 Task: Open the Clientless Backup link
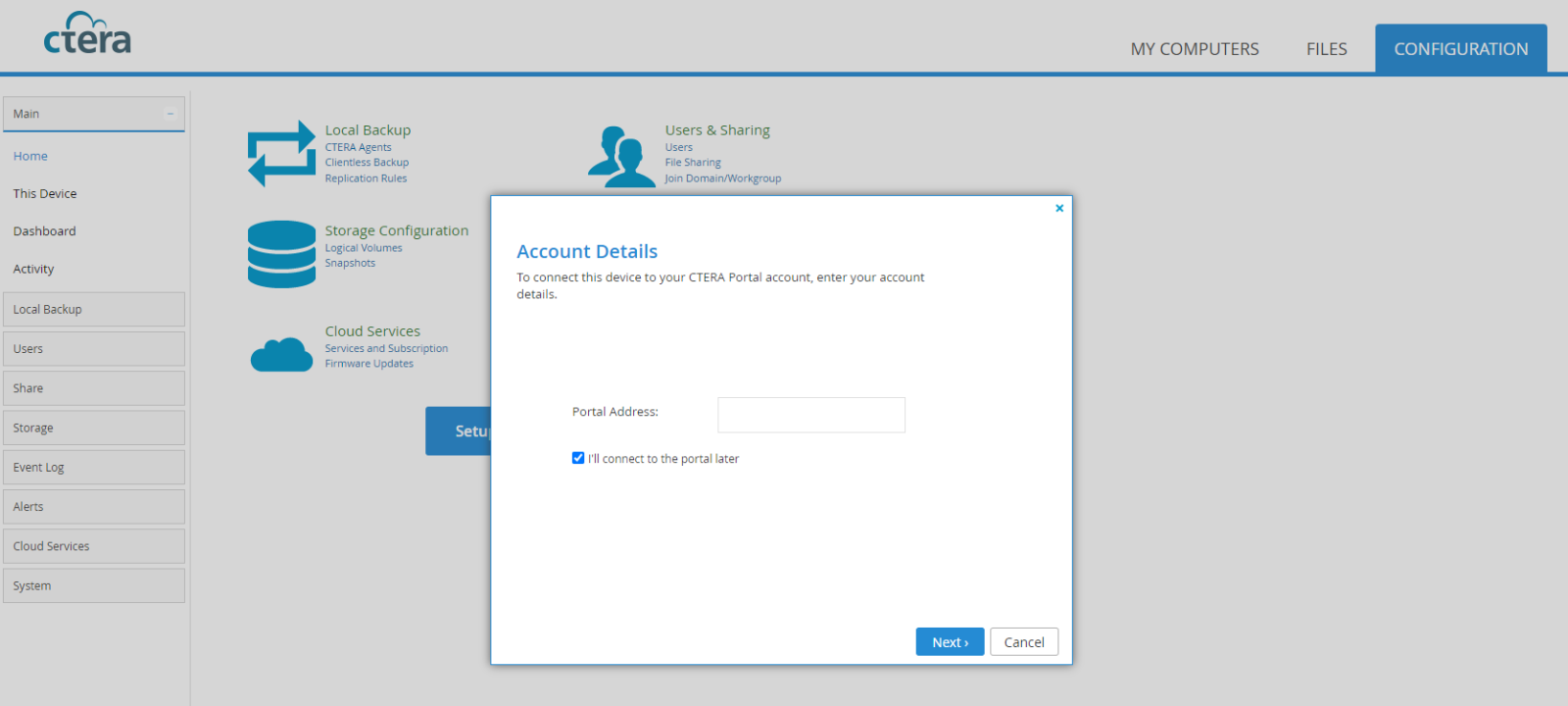coord(367,163)
